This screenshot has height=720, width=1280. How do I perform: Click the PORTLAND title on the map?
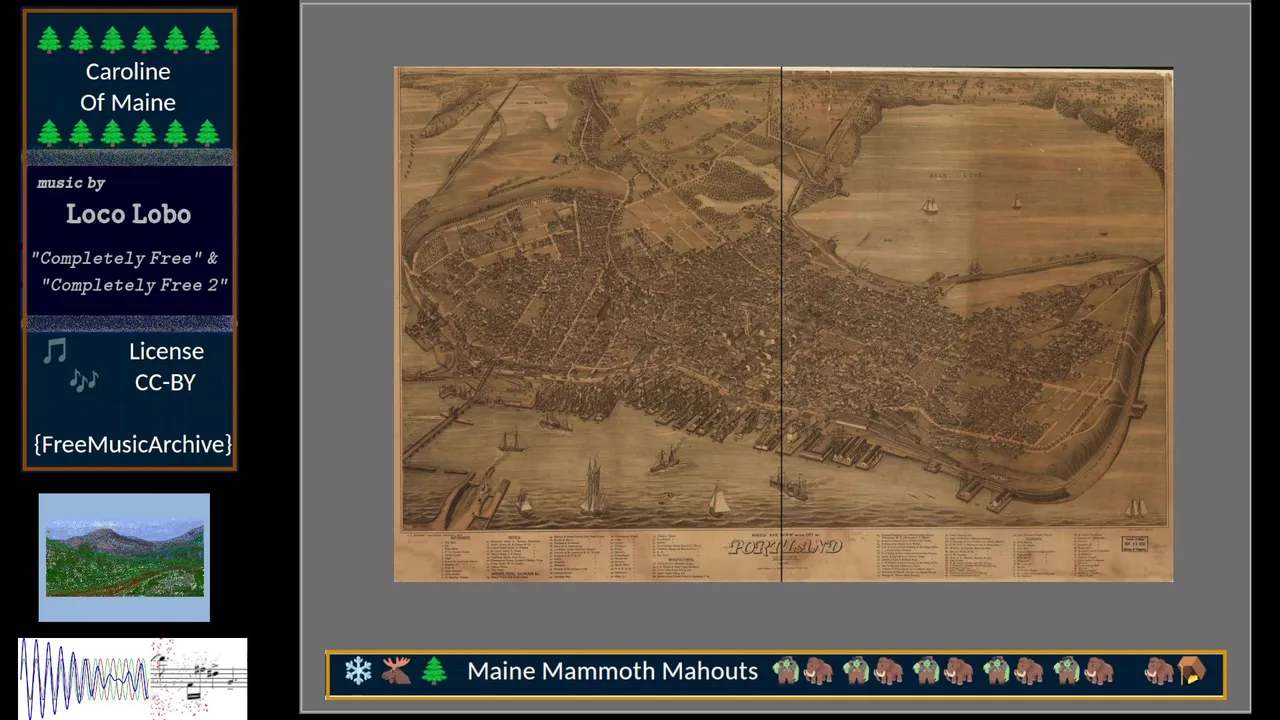tap(786, 547)
